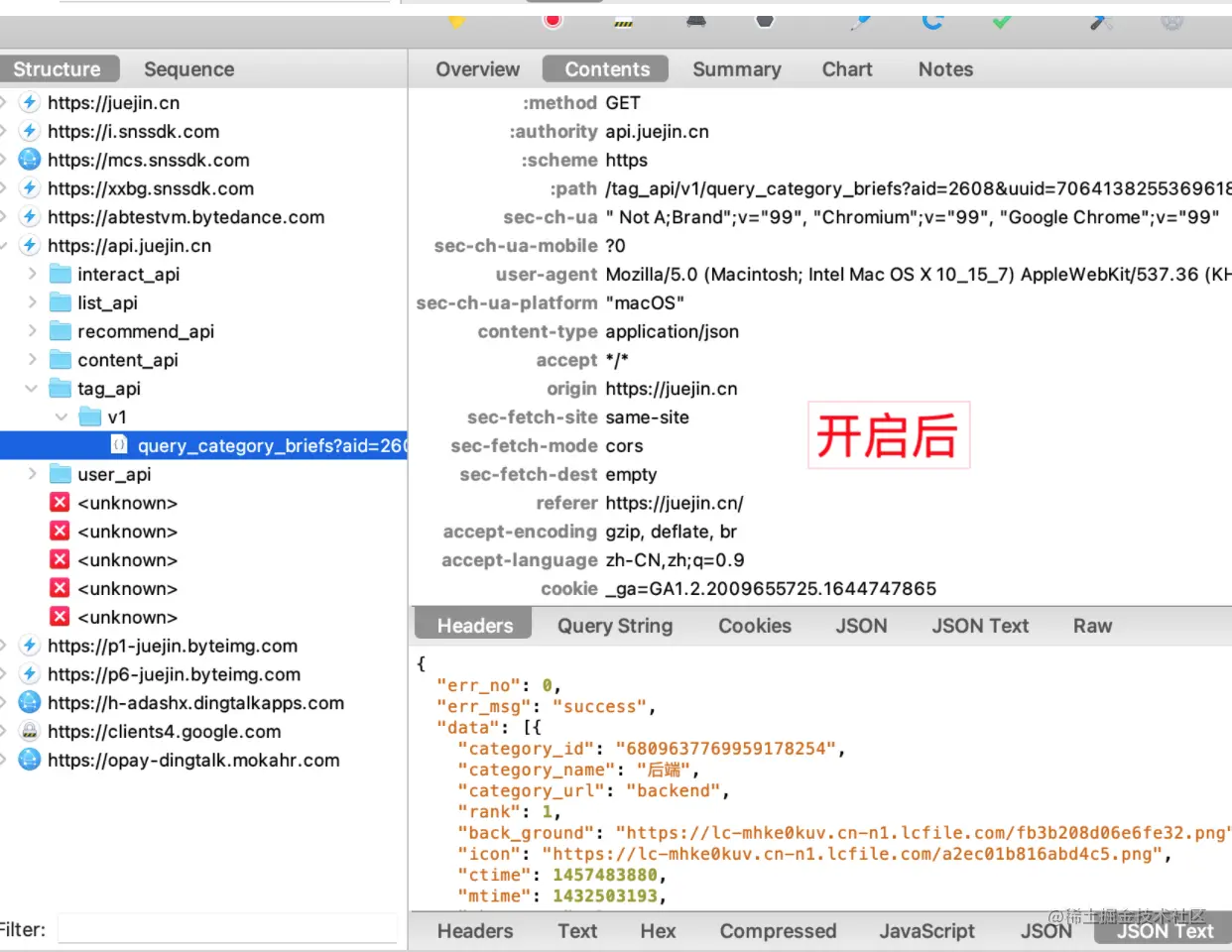This screenshot has height=952, width=1232.
Task: Click the ':authority api.juejin.cn' header row
Action: click(x=819, y=131)
